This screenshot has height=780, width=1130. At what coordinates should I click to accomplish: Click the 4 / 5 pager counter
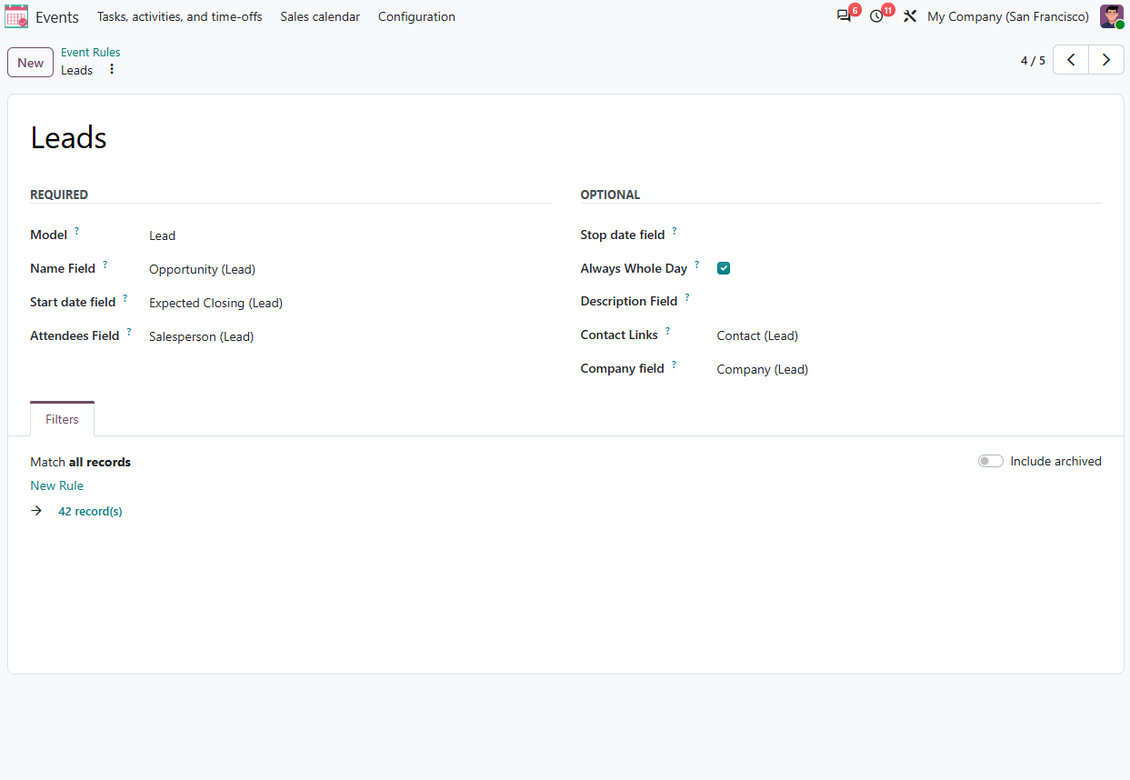[x=1033, y=61]
